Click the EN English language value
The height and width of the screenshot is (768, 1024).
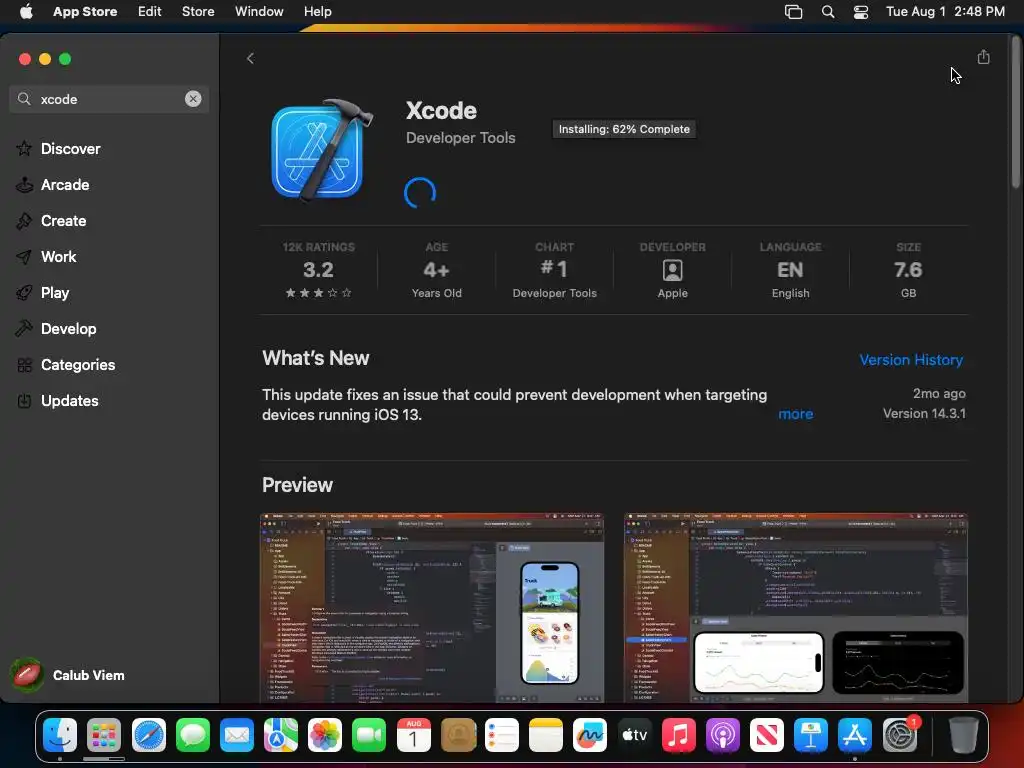(790, 270)
